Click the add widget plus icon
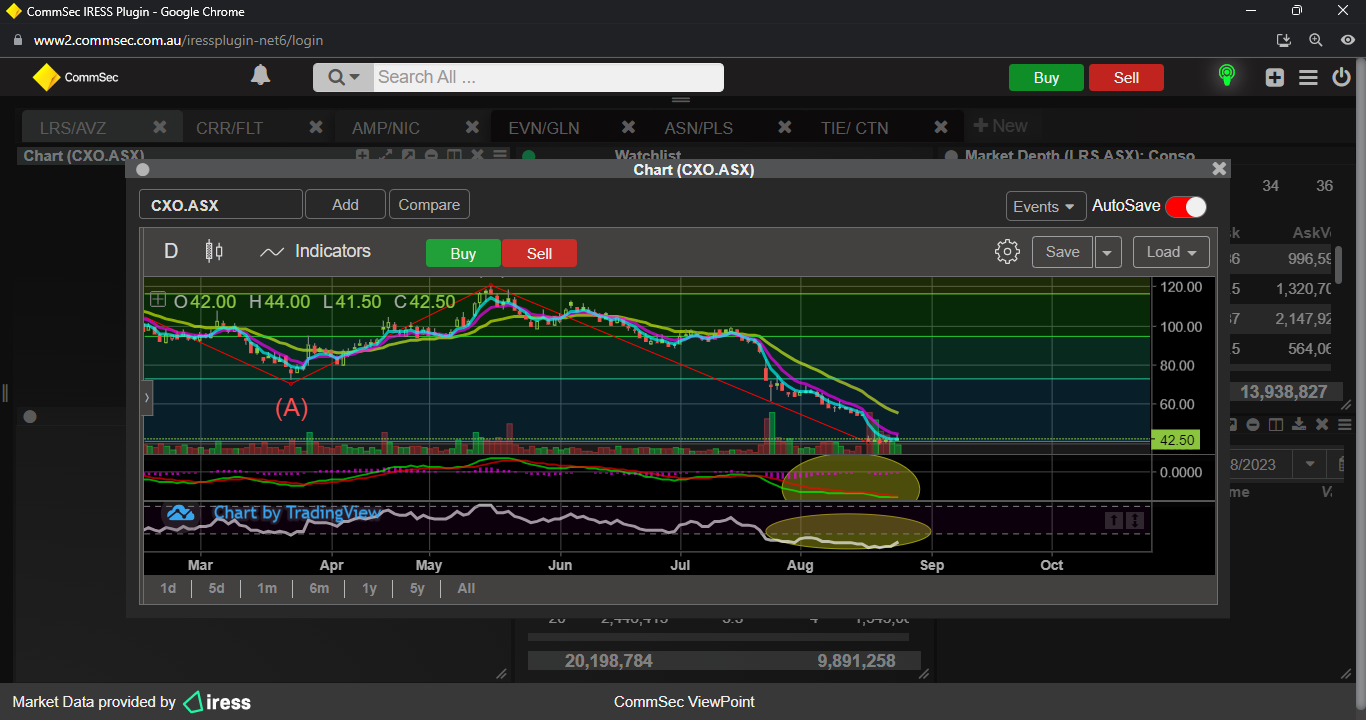 coord(1274,77)
